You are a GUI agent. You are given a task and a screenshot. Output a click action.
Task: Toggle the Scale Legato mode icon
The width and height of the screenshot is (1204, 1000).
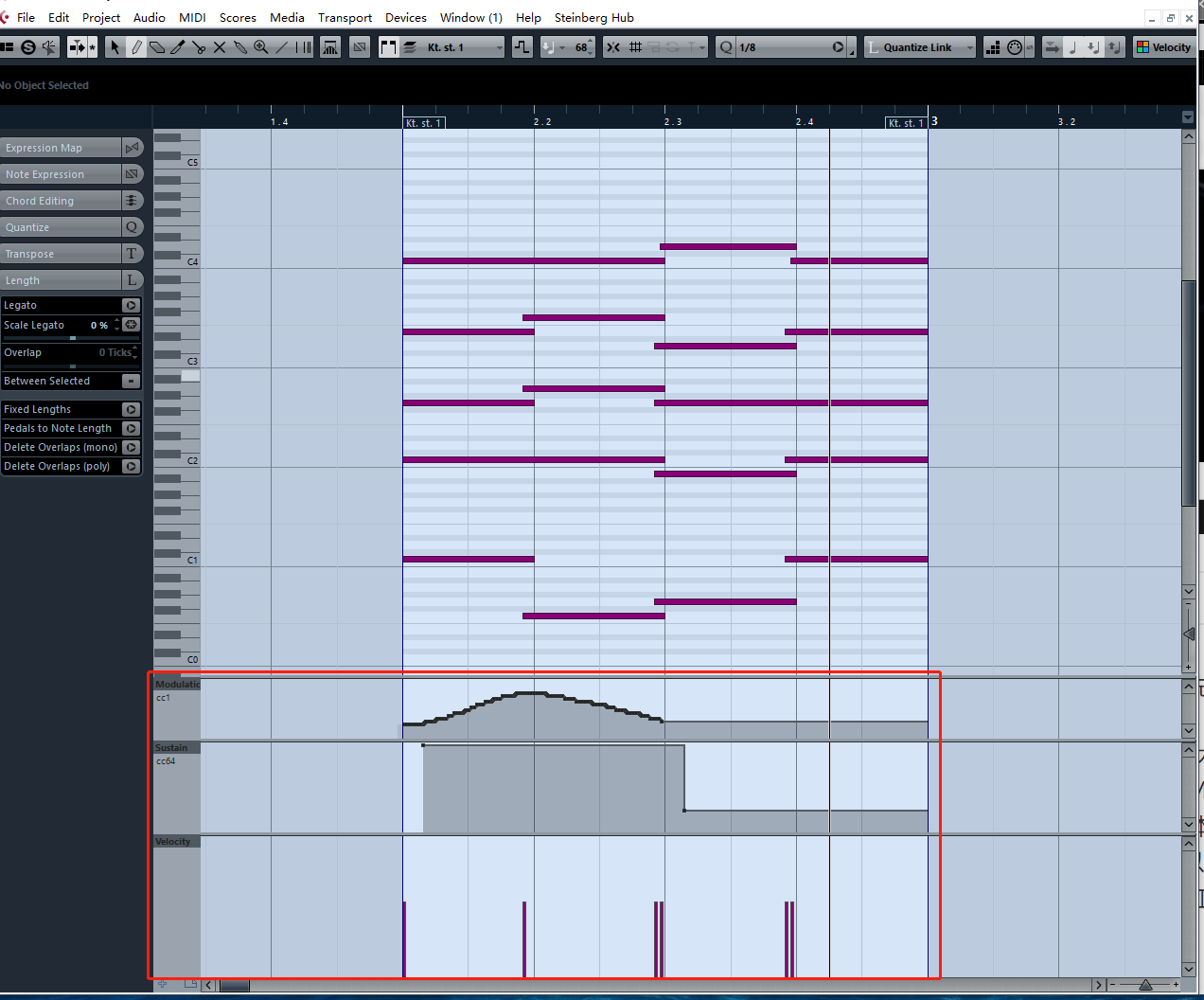pyautogui.click(x=132, y=325)
